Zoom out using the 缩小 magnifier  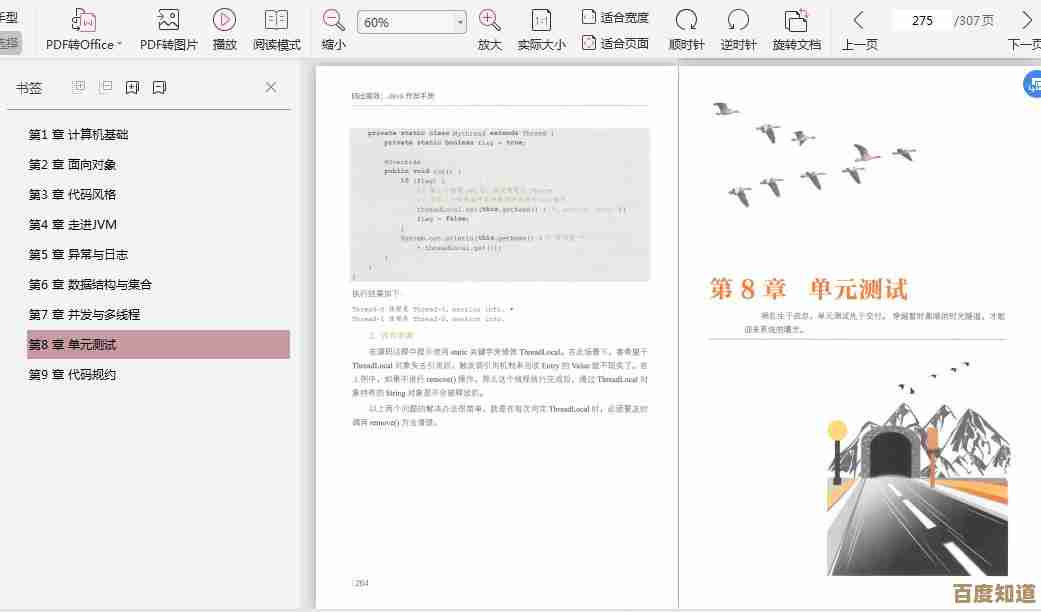point(333,29)
